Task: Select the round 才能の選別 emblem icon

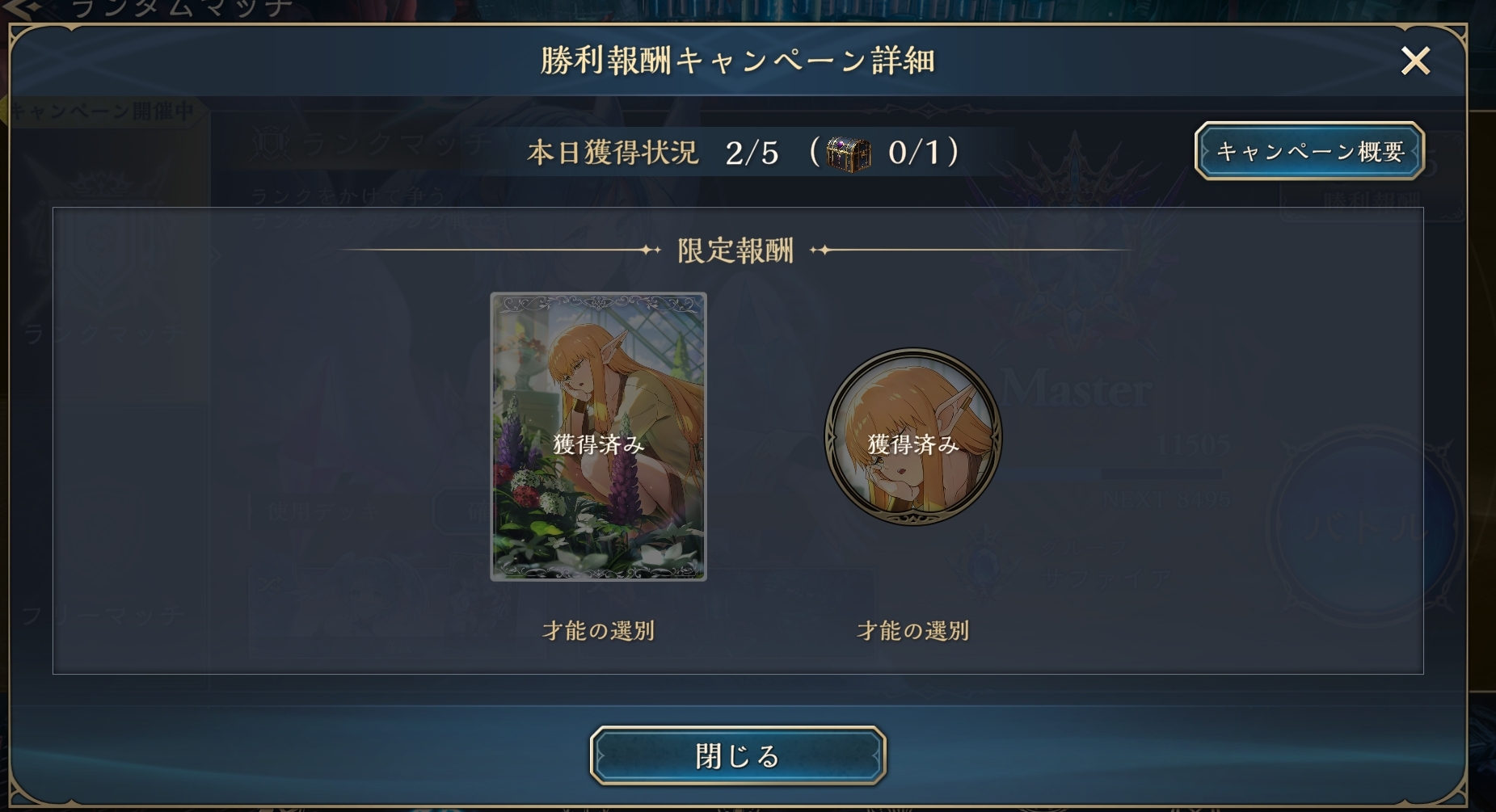Action: 912,436
